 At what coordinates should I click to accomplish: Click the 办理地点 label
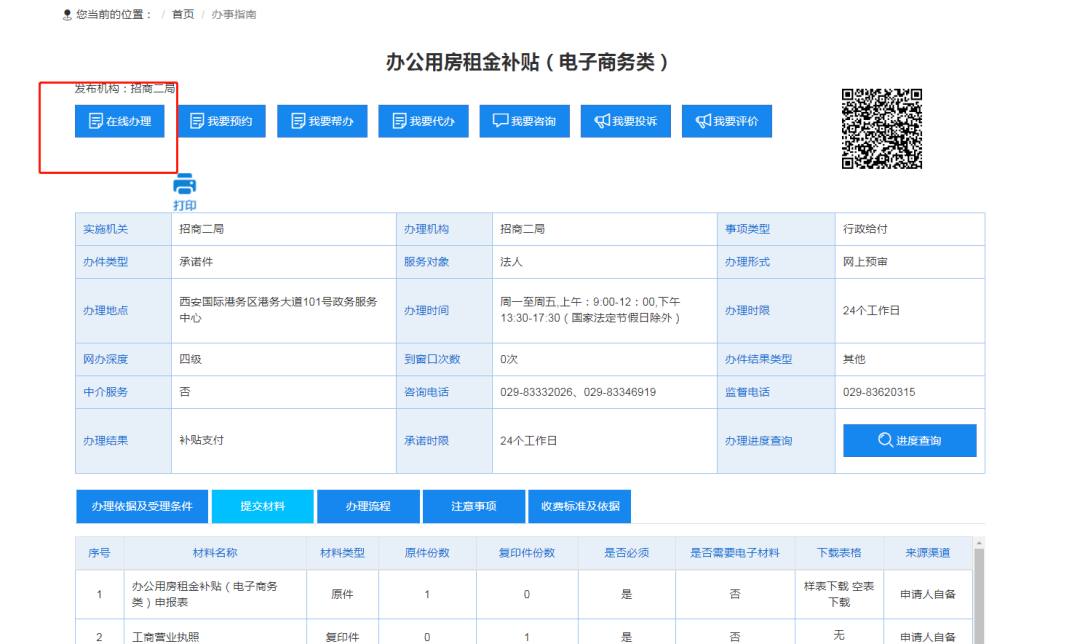coord(105,311)
